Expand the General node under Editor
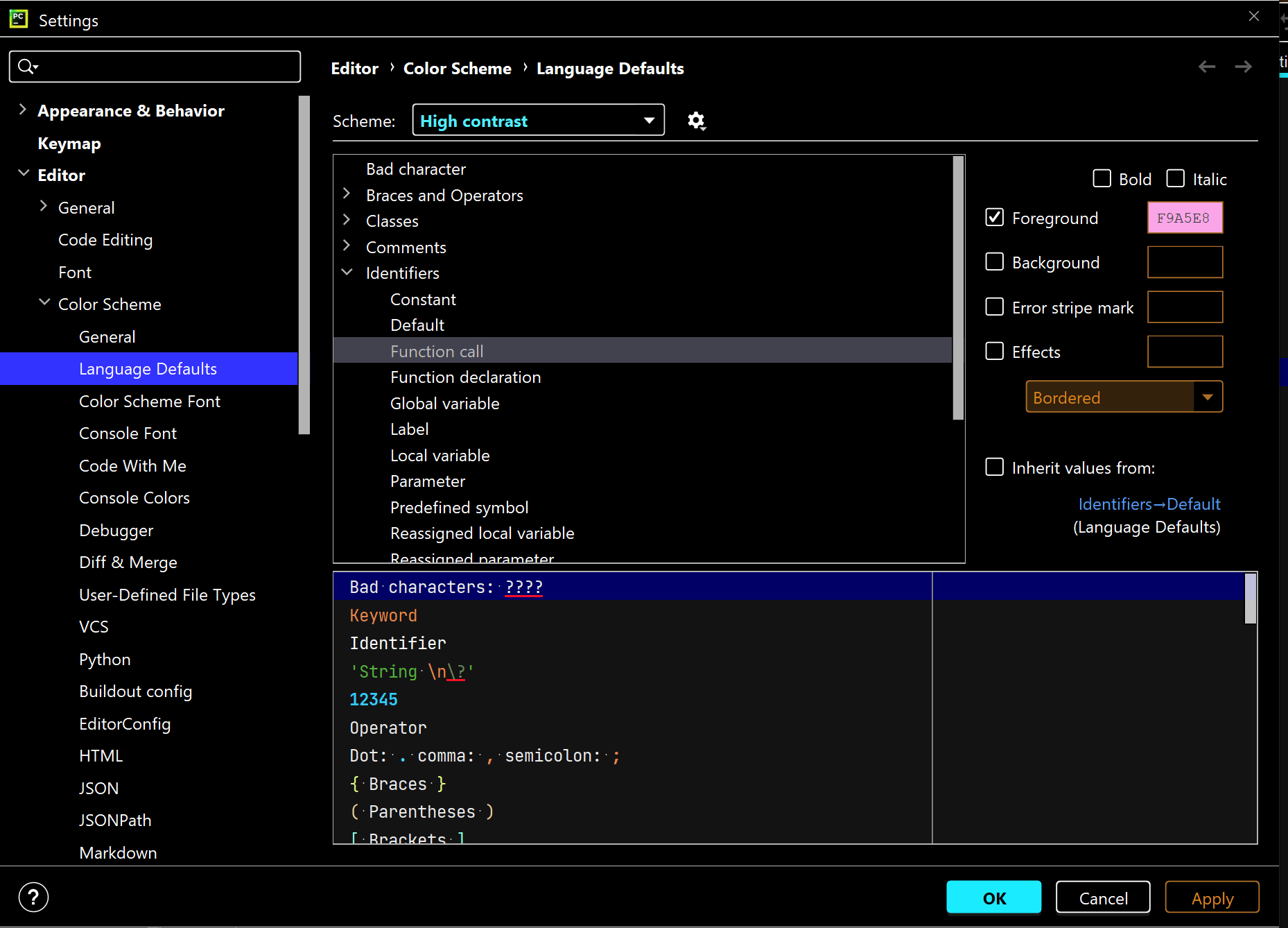 44,206
